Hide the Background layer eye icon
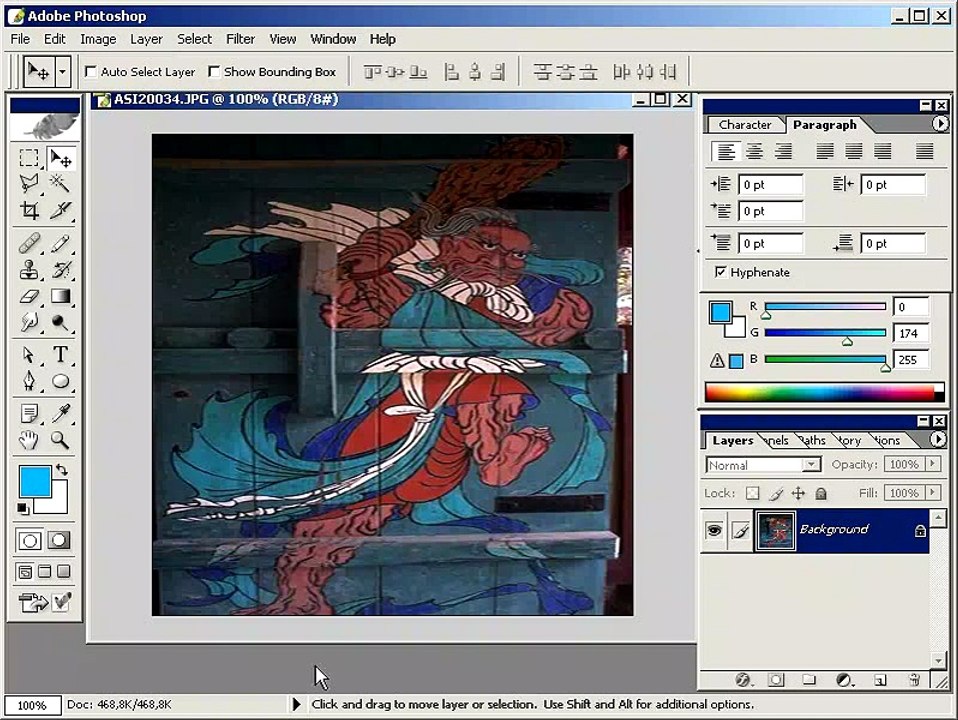This screenshot has width=958, height=720. click(714, 529)
